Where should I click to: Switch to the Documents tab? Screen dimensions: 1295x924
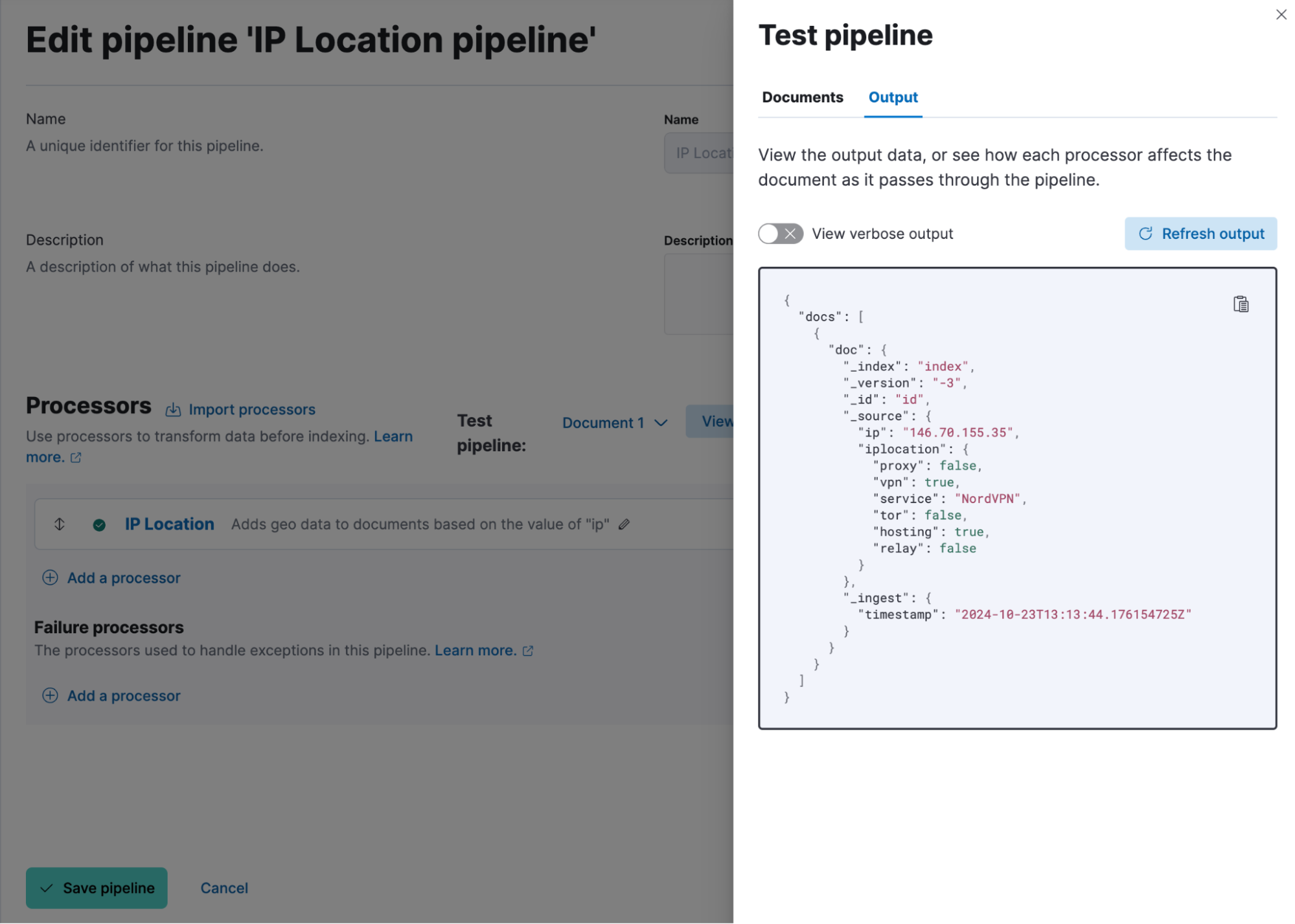[x=802, y=97]
